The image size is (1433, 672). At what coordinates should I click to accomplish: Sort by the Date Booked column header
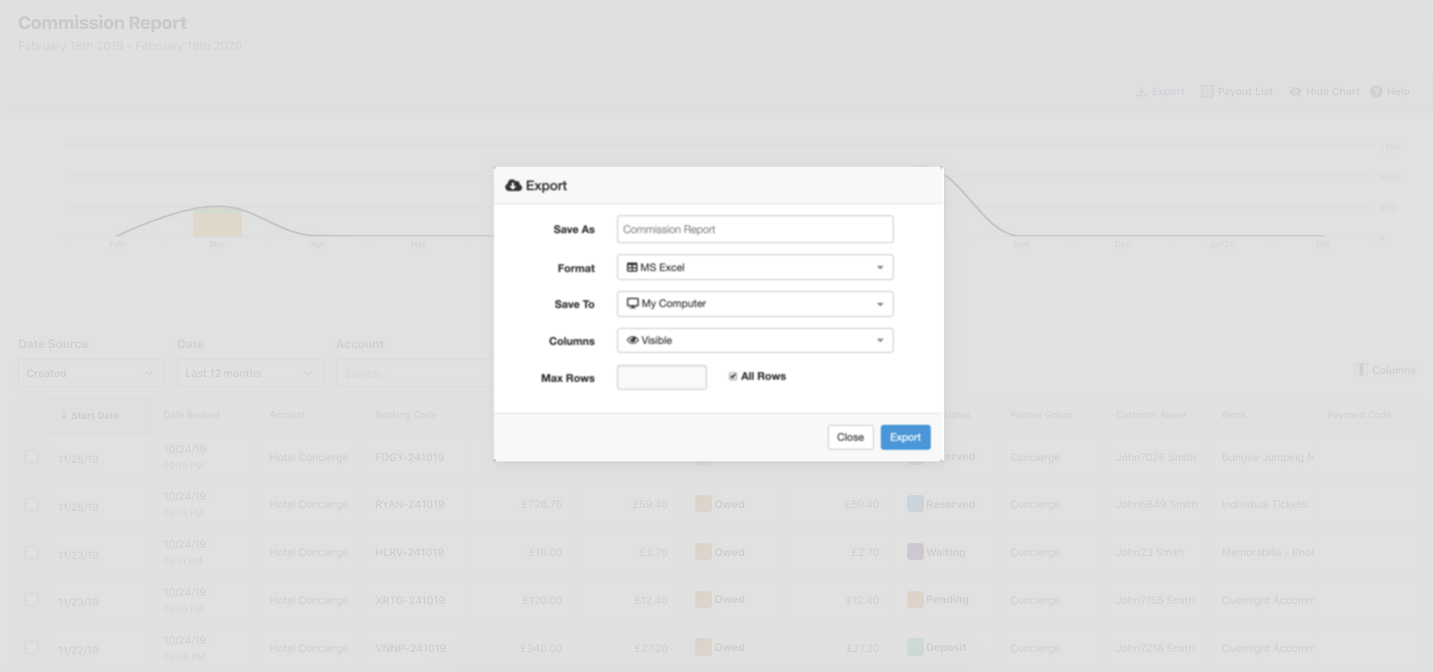click(x=191, y=415)
